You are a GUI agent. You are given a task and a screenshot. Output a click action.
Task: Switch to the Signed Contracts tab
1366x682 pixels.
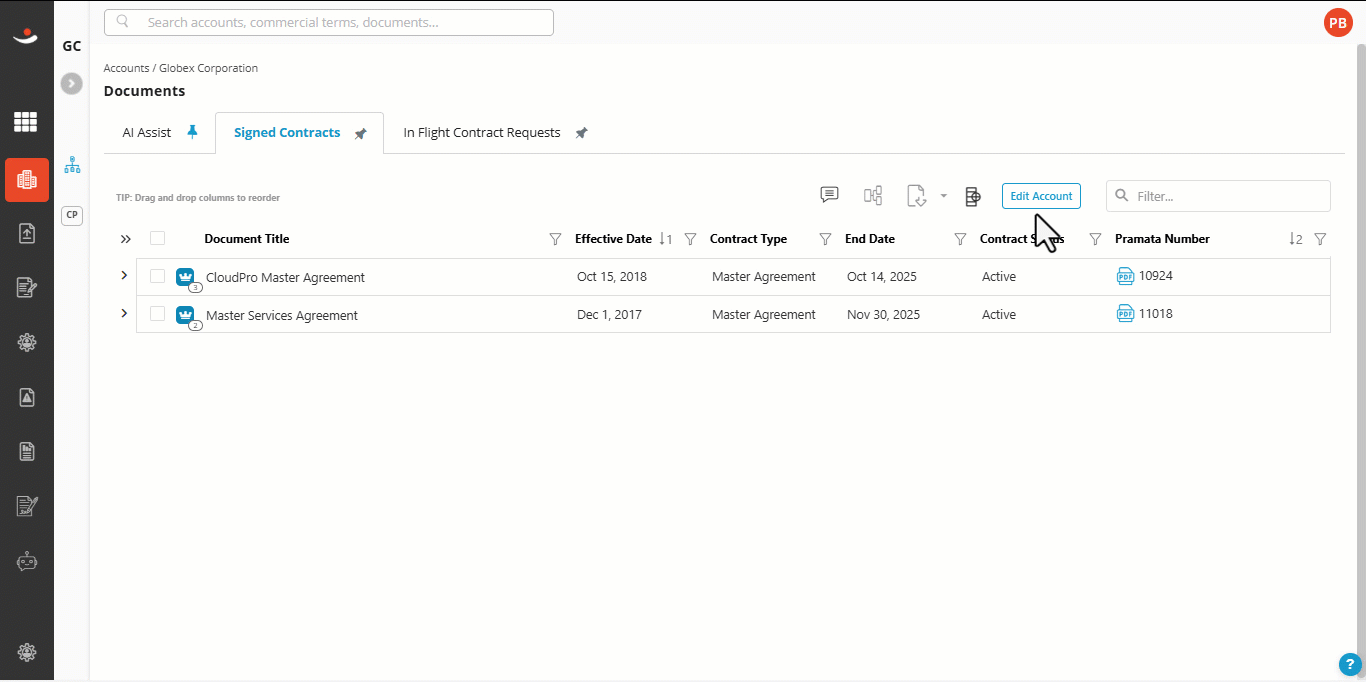287,132
